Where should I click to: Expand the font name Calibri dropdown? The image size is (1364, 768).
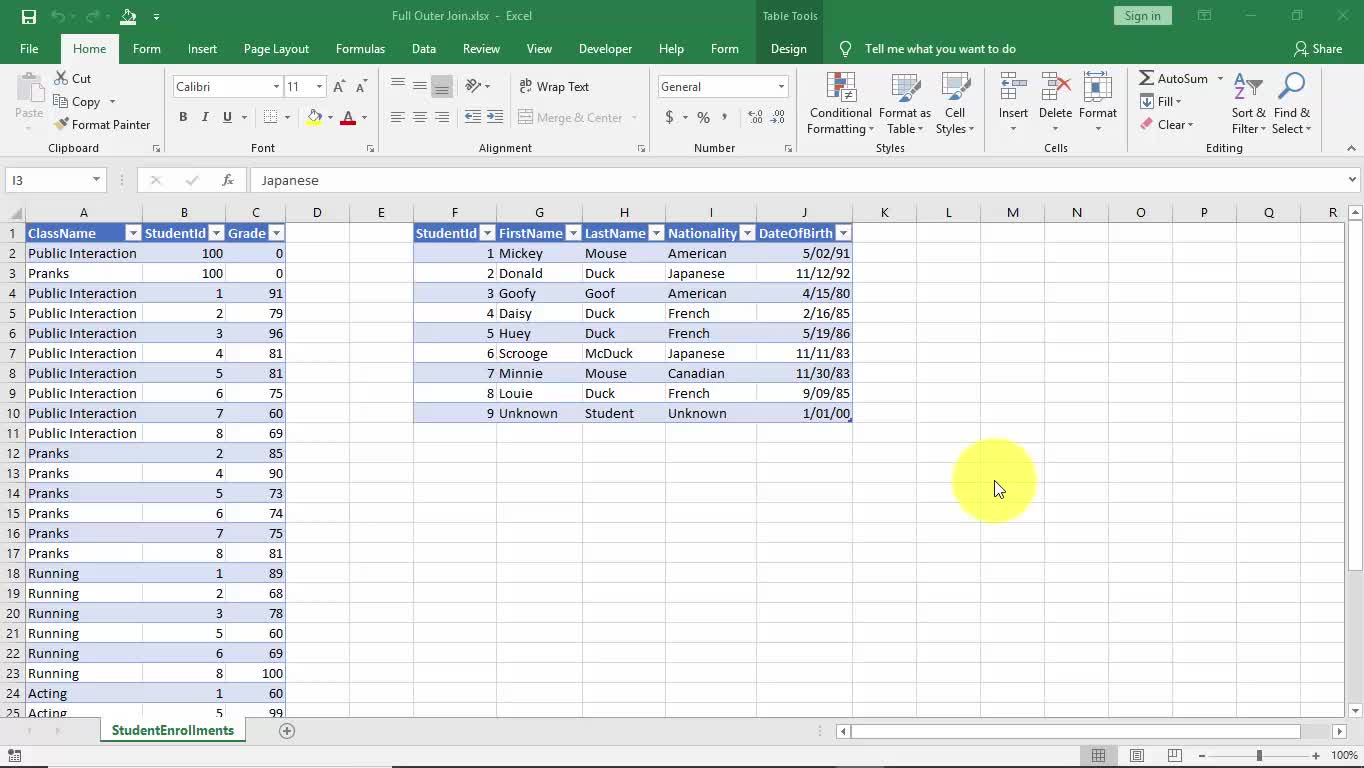point(276,87)
